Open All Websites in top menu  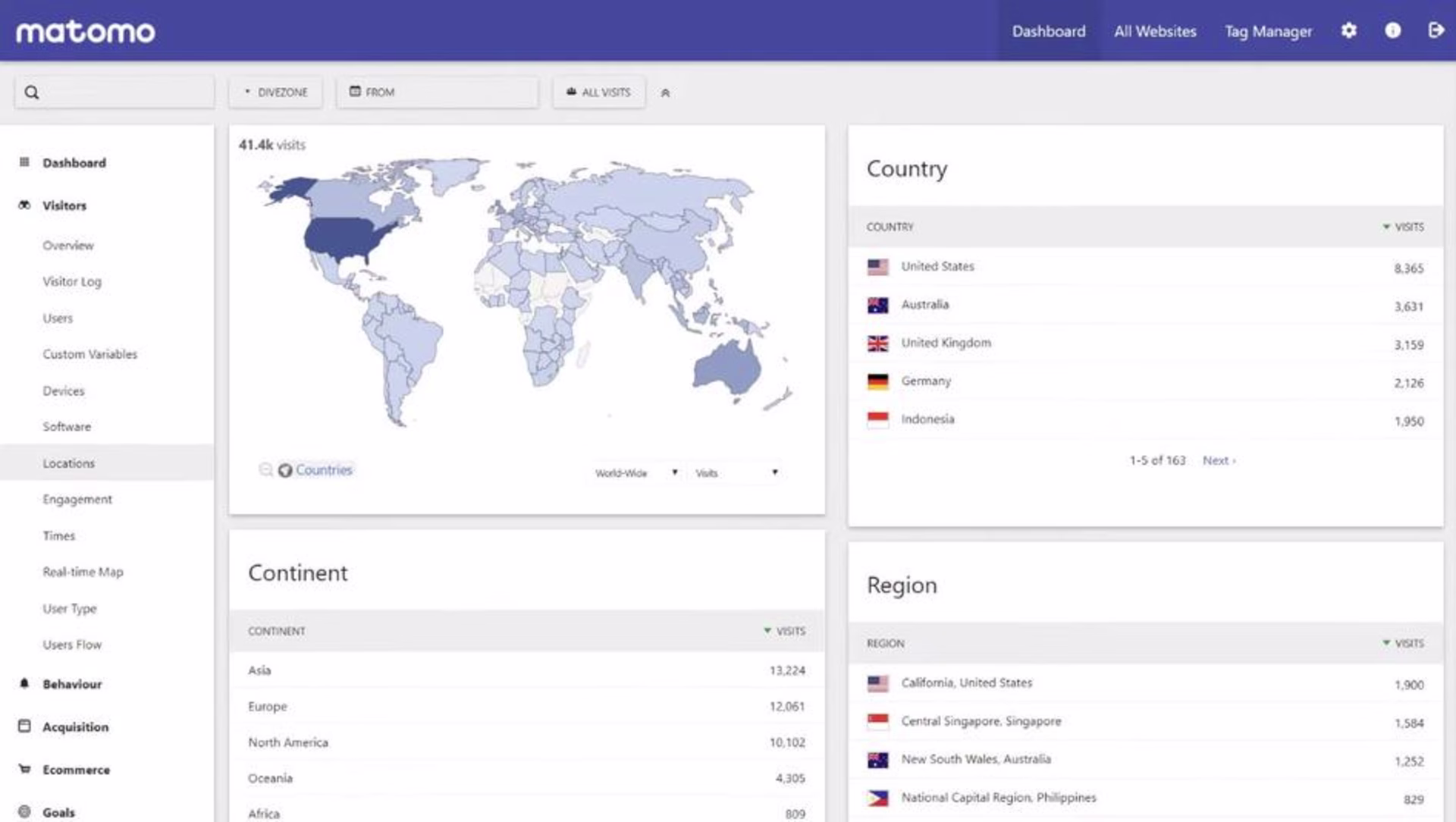[1155, 31]
